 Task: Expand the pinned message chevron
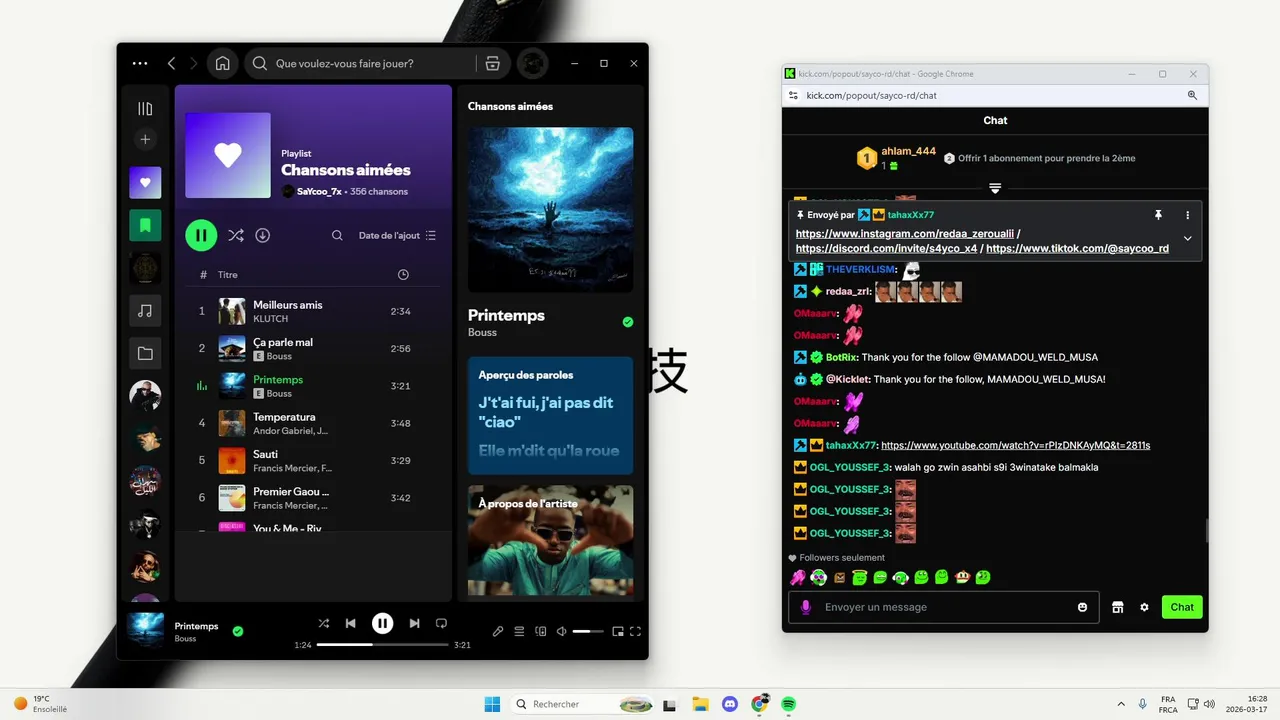click(1187, 238)
